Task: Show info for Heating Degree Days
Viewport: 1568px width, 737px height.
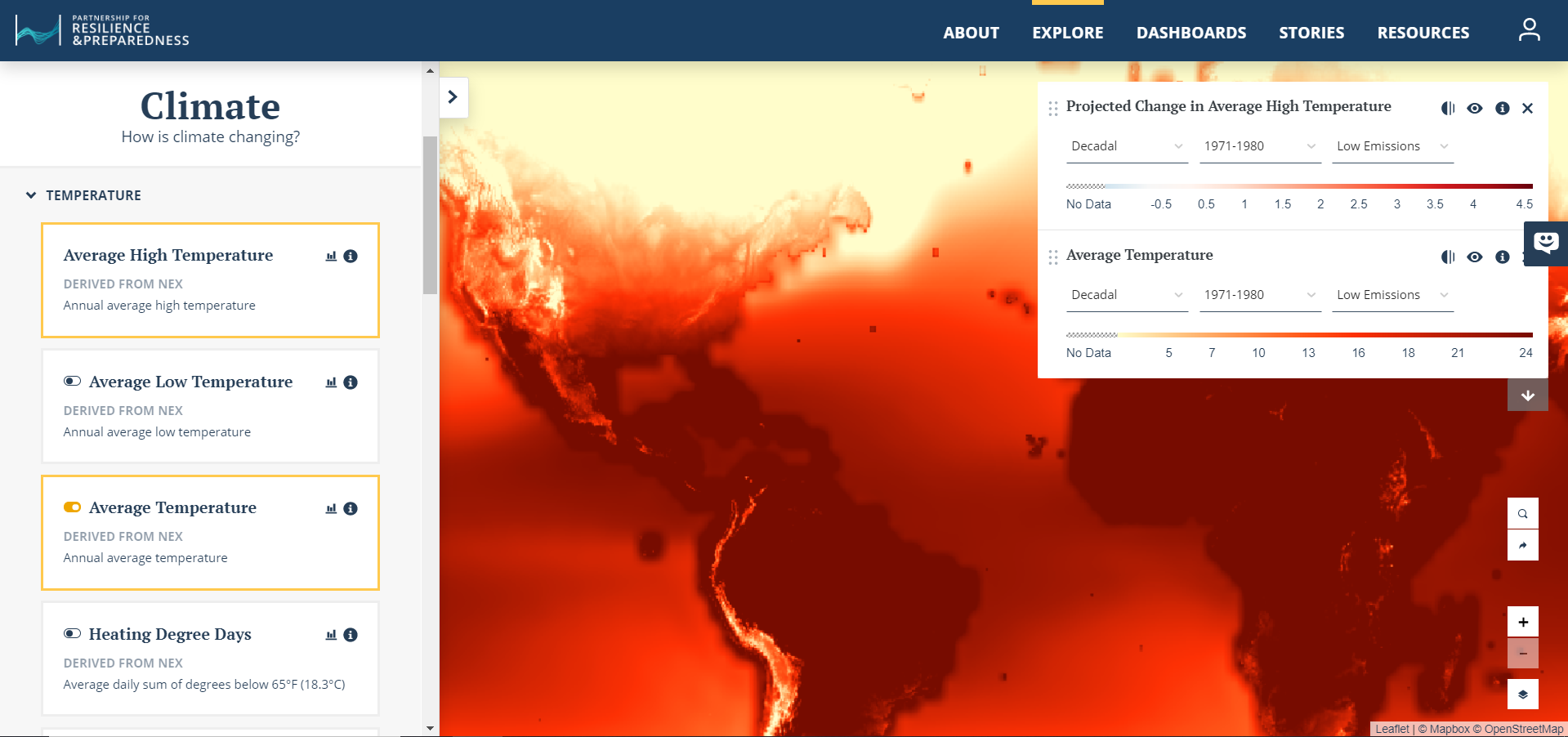Action: pyautogui.click(x=351, y=635)
